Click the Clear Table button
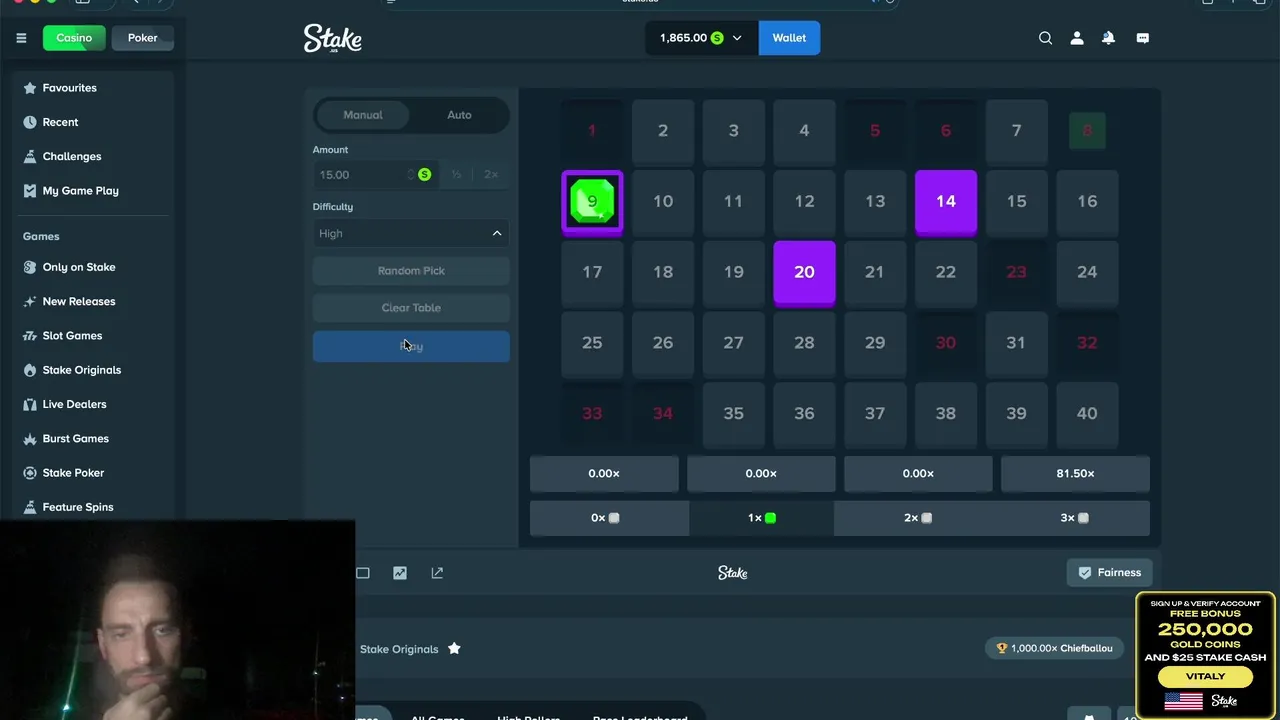The height and width of the screenshot is (720, 1280). pos(411,308)
